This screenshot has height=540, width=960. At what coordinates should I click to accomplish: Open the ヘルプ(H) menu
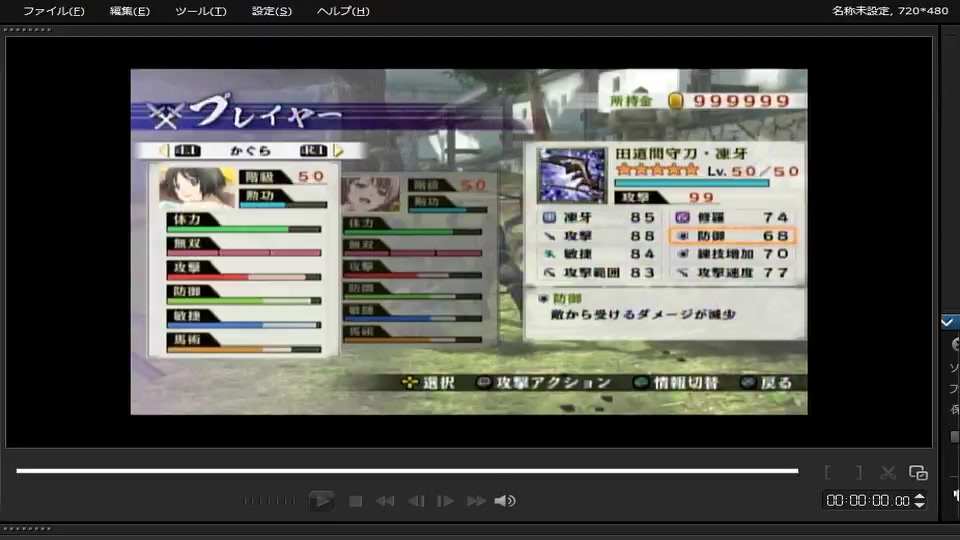click(343, 11)
